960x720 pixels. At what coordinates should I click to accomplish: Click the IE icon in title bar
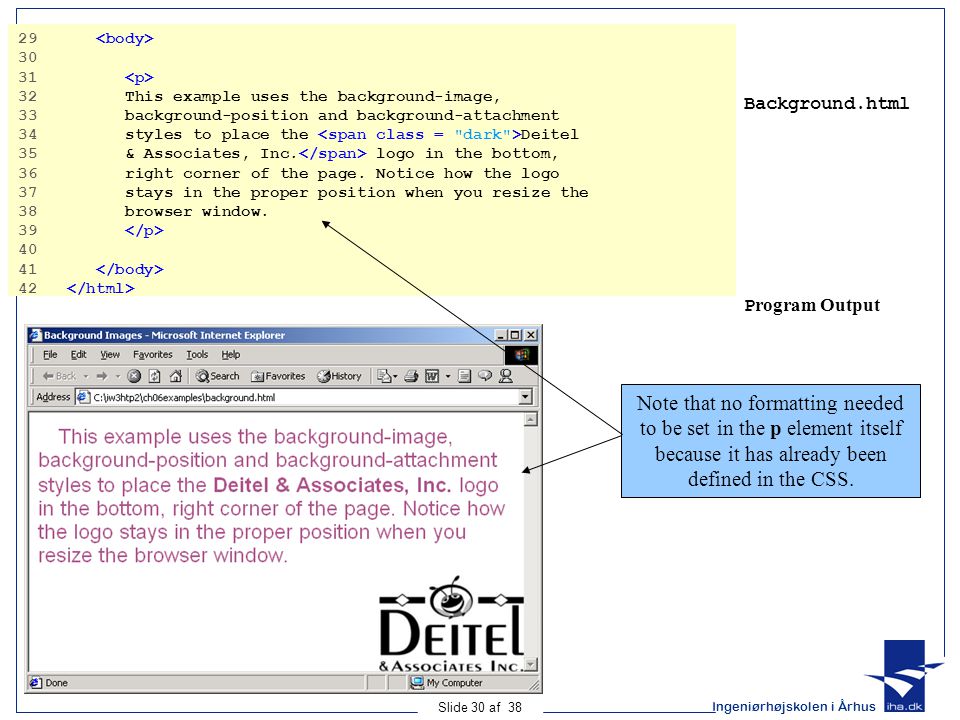36,335
